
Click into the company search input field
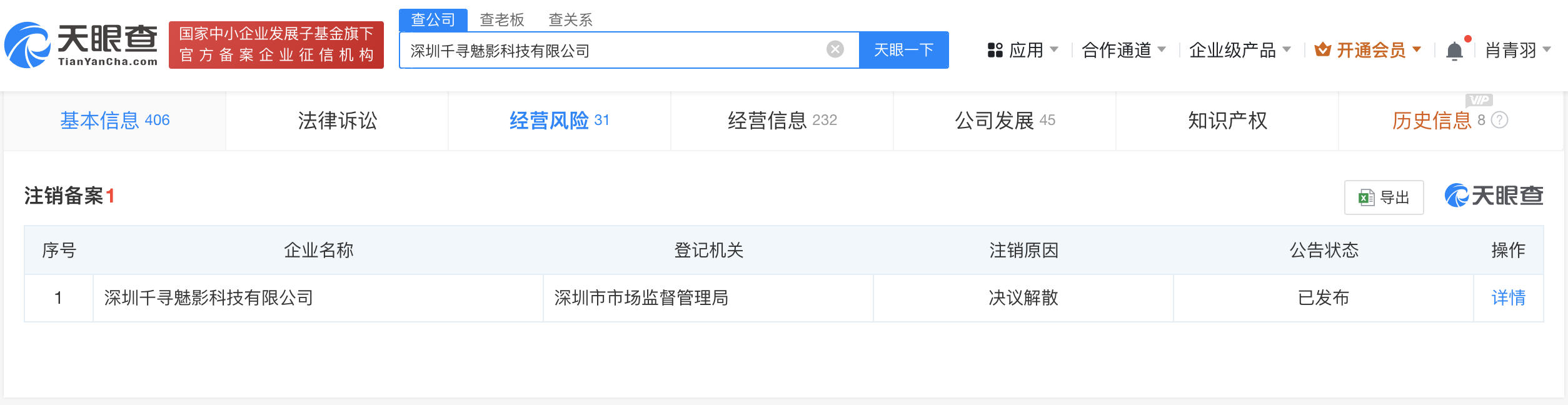613,50
